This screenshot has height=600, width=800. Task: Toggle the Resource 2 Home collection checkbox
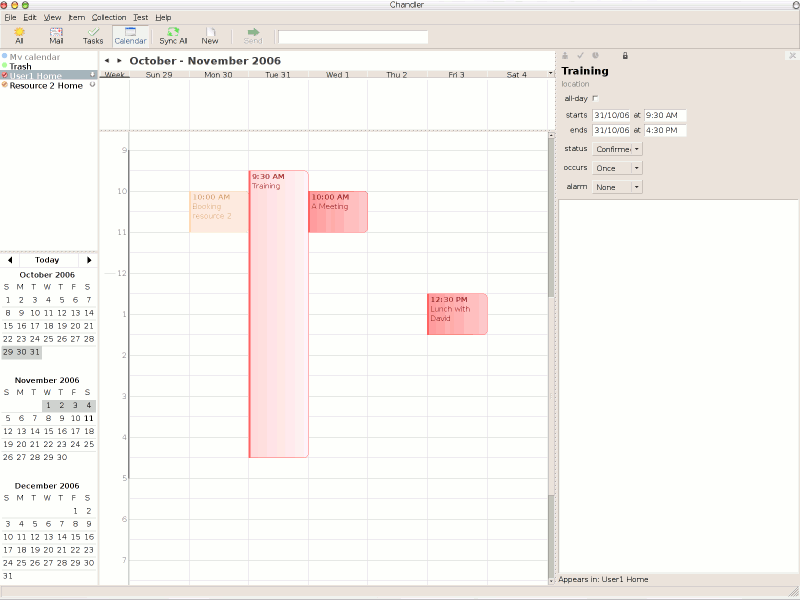5,86
